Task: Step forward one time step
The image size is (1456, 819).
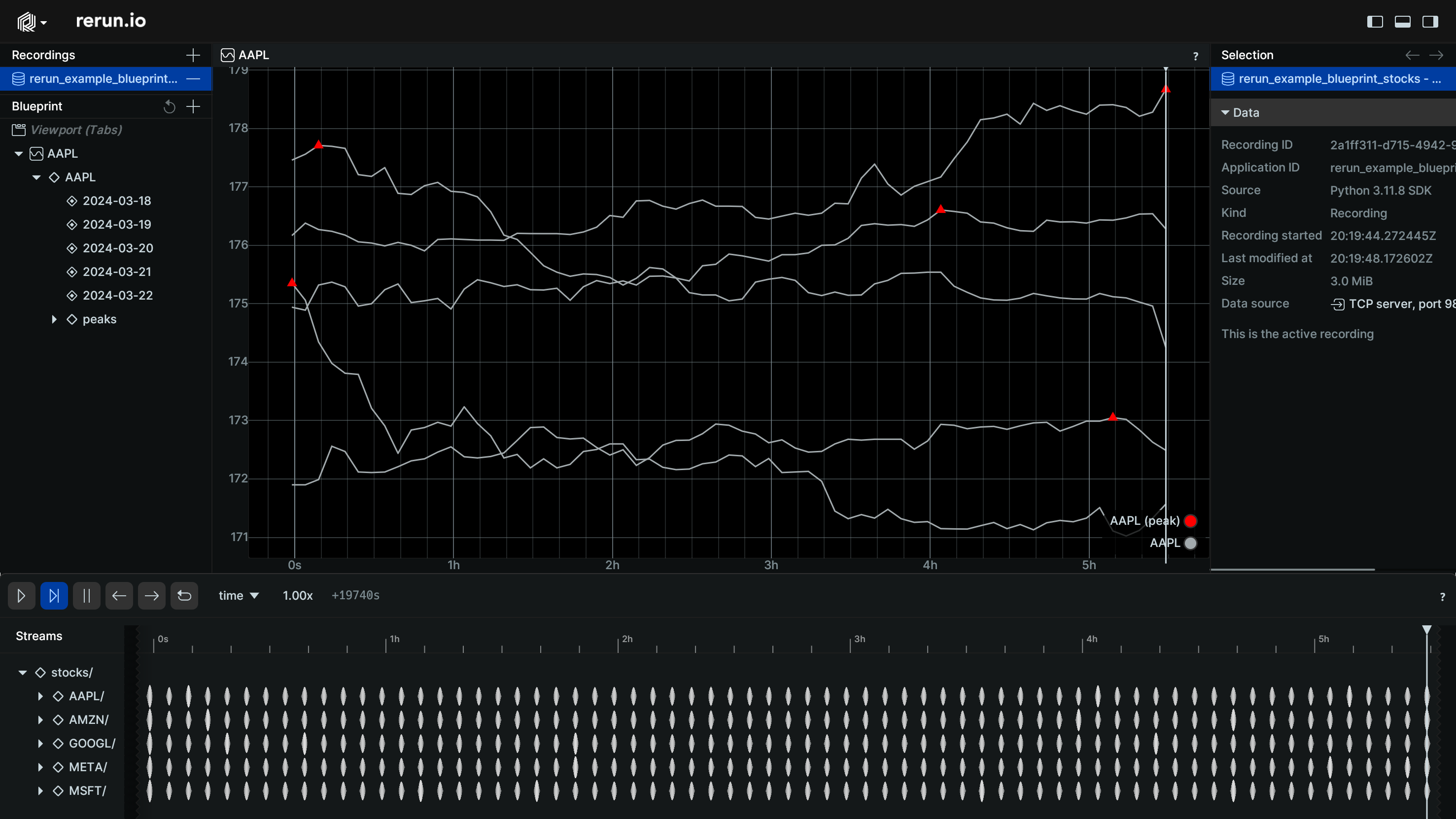Action: pyautogui.click(x=151, y=596)
